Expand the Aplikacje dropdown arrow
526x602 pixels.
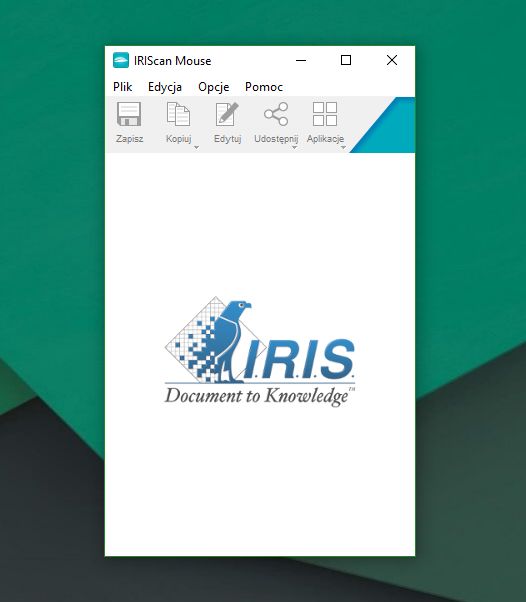coord(343,147)
